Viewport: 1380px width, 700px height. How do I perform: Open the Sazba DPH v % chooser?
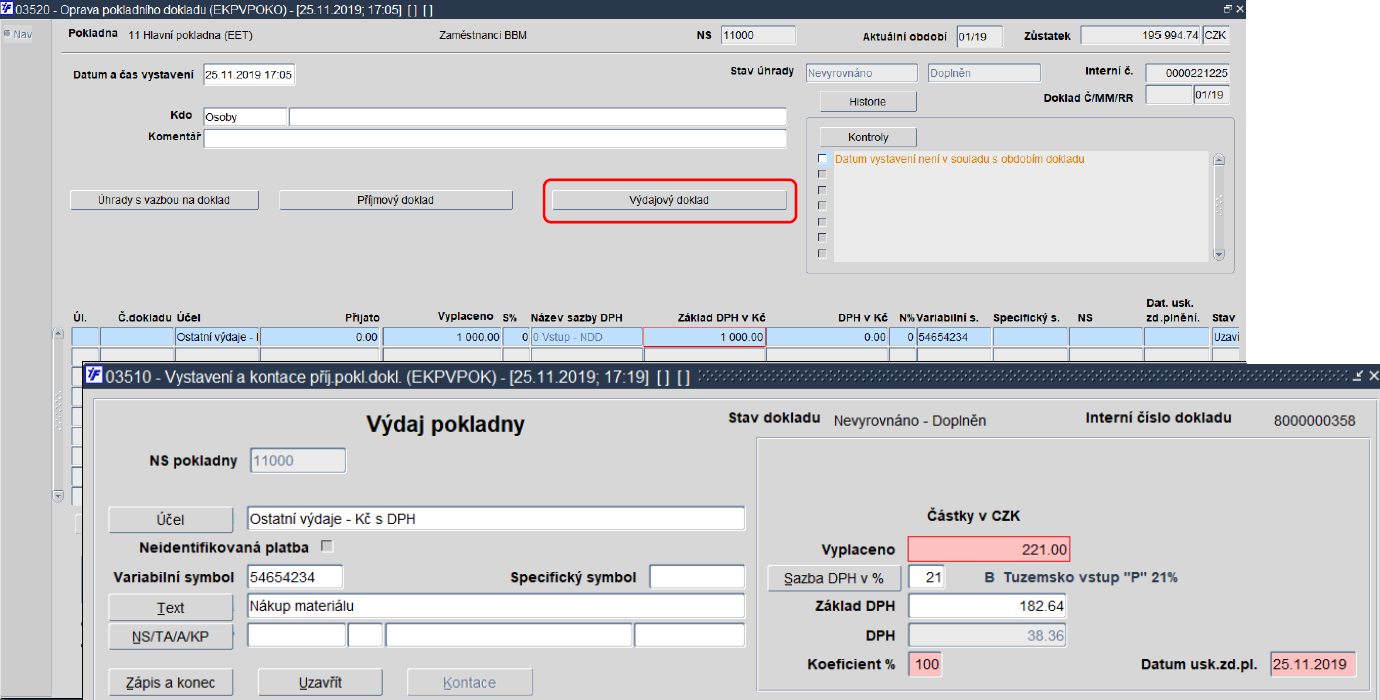(834, 578)
